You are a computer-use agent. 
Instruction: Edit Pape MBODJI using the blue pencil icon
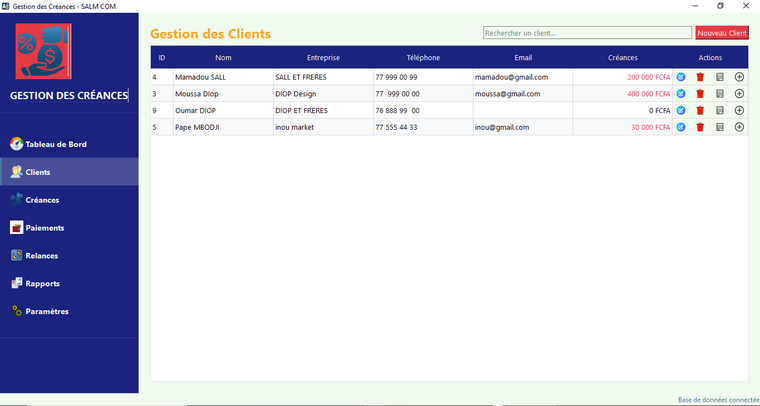(x=681, y=127)
